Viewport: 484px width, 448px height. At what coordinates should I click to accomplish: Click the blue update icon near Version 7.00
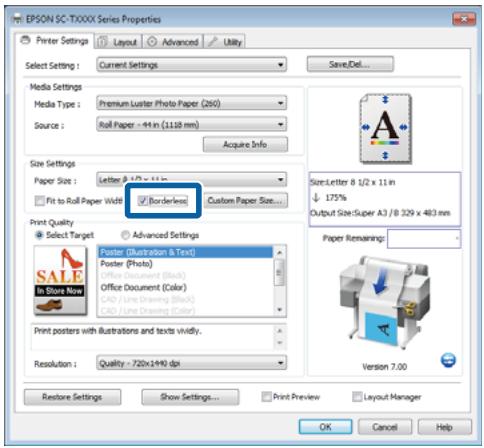pyautogui.click(x=448, y=360)
